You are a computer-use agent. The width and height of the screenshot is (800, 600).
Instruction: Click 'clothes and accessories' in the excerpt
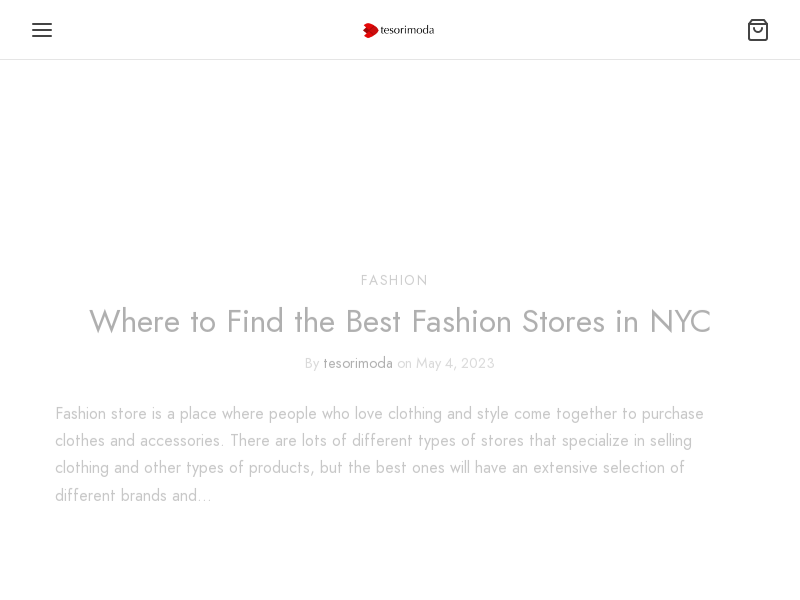(138, 441)
